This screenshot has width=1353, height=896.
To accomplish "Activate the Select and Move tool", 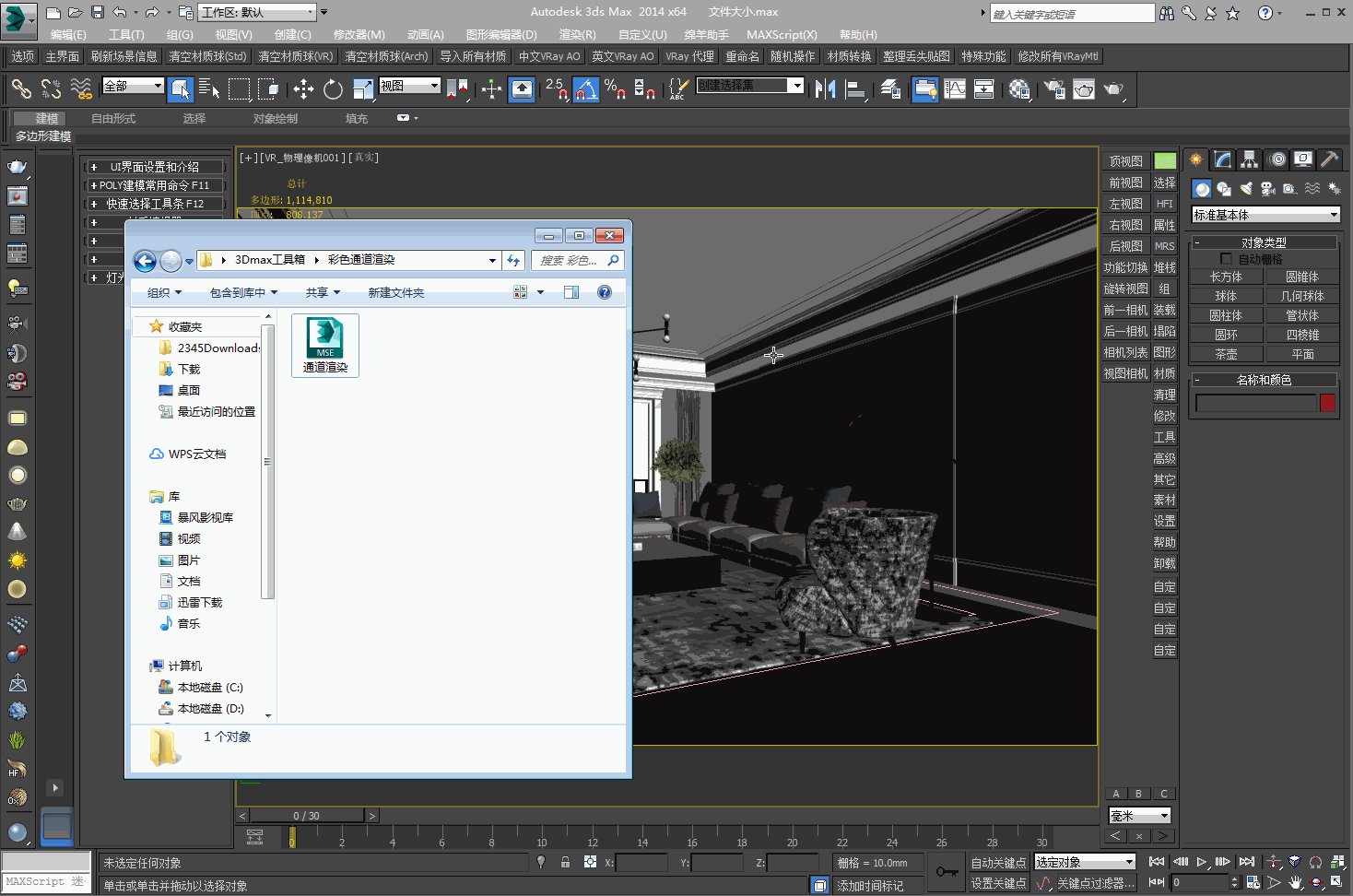I will (303, 88).
